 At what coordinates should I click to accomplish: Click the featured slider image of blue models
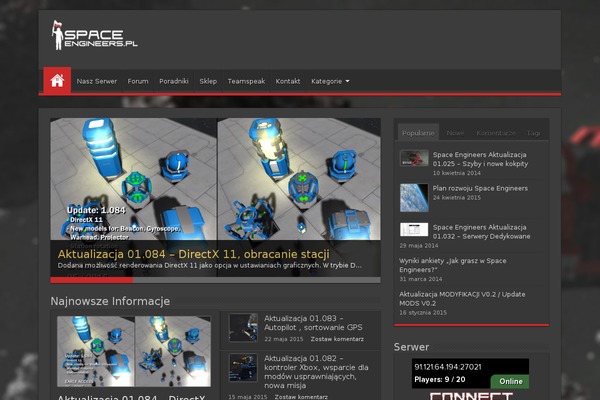click(x=215, y=179)
